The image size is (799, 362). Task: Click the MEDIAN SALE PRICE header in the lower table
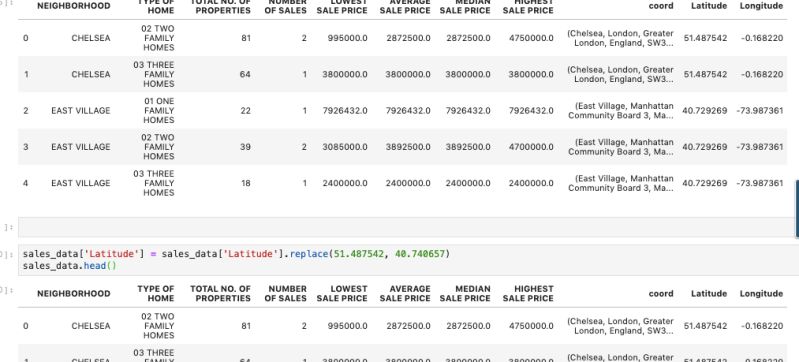(x=465, y=294)
